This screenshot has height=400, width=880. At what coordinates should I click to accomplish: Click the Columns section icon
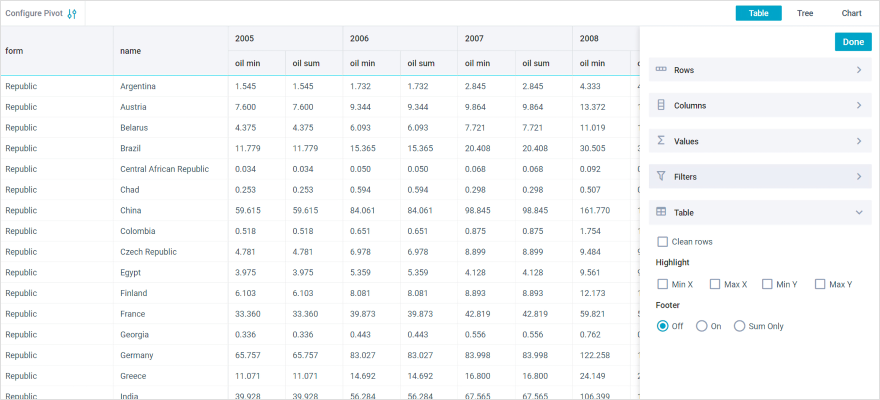click(x=661, y=105)
